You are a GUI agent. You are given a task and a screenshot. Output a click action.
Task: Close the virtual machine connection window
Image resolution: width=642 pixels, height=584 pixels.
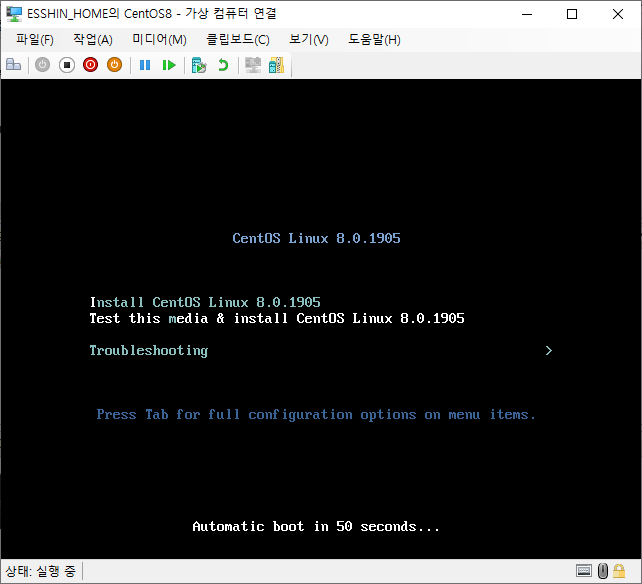(618, 14)
